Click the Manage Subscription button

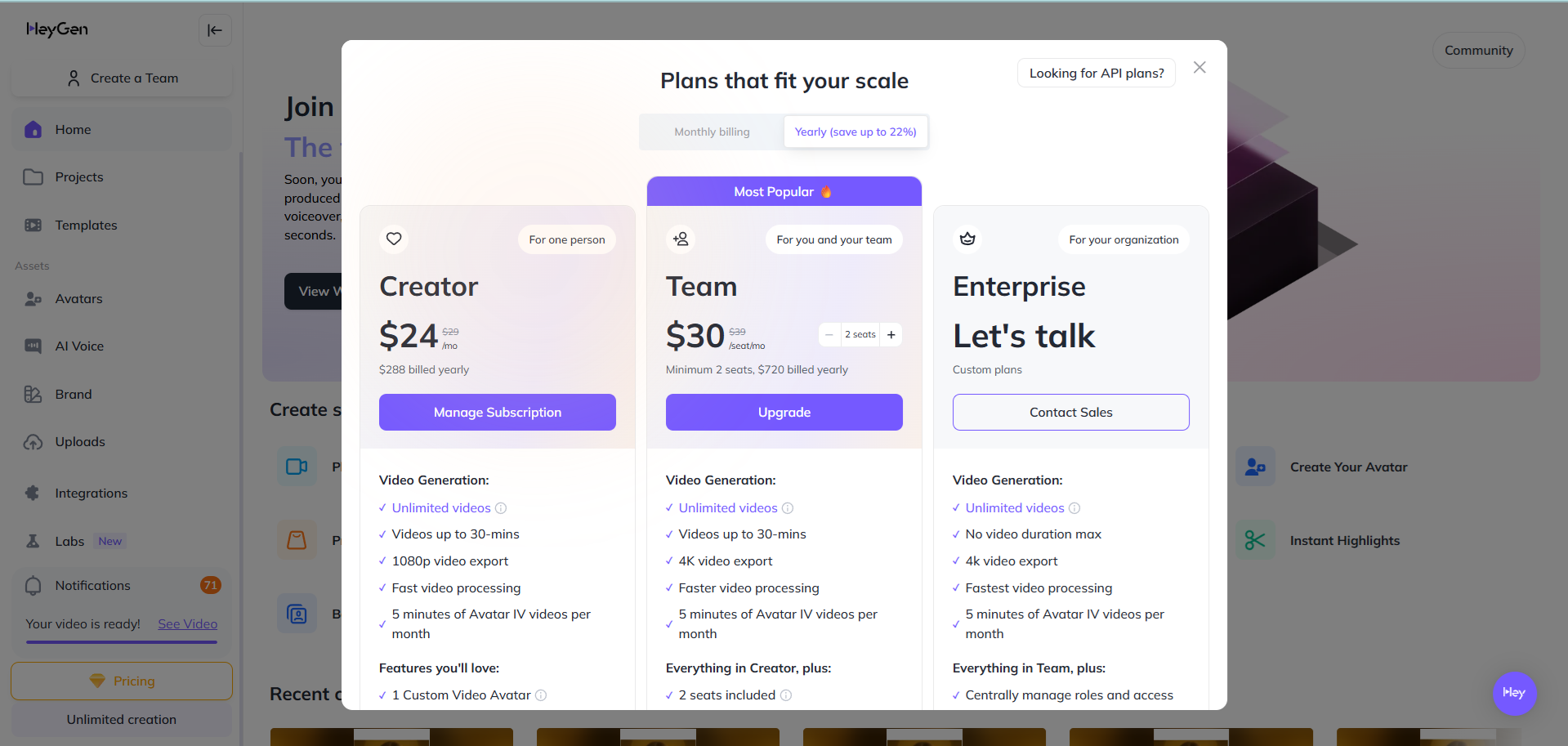tap(497, 413)
